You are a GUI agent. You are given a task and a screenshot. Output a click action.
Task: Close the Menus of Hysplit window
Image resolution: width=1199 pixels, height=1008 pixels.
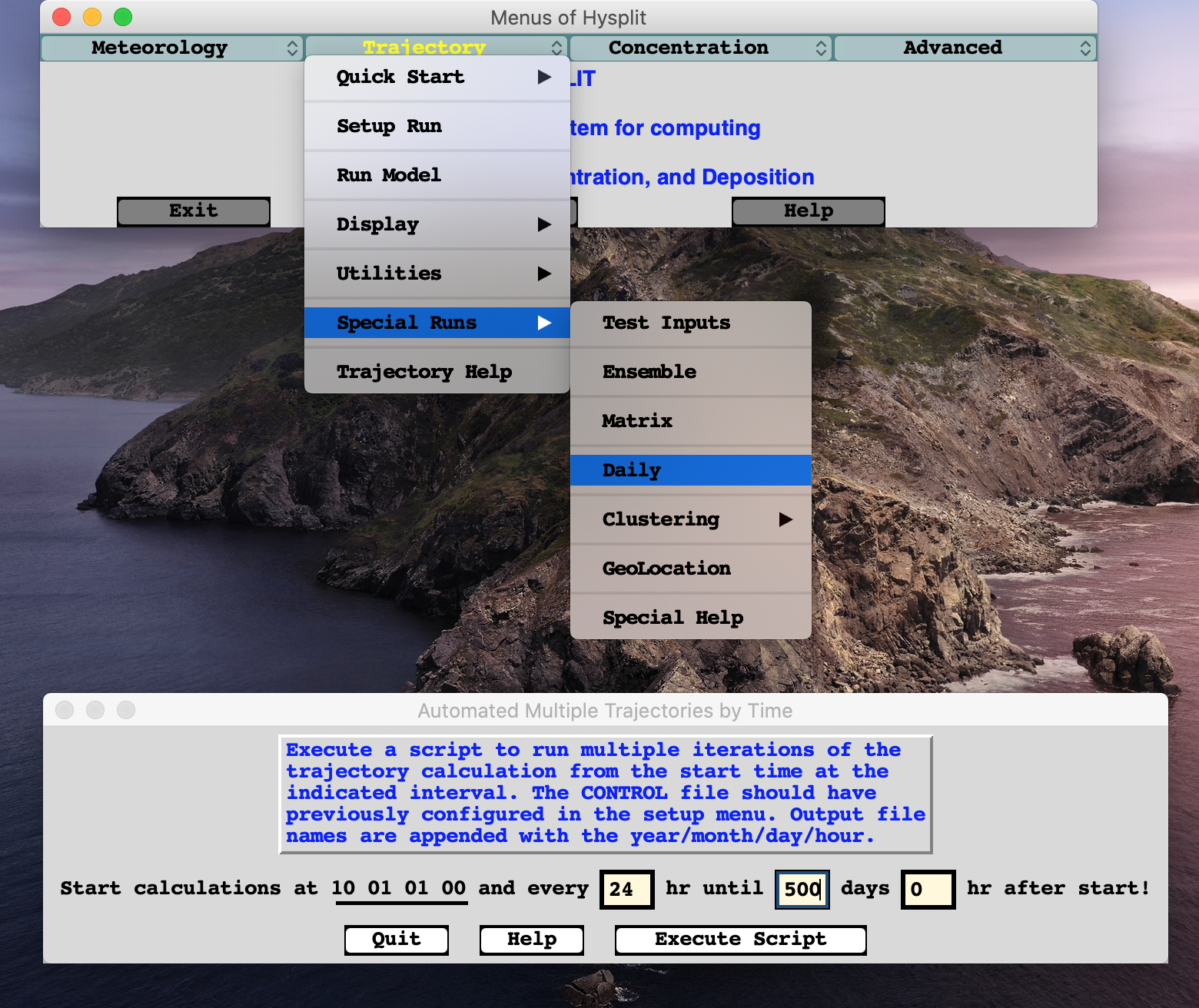click(61, 17)
